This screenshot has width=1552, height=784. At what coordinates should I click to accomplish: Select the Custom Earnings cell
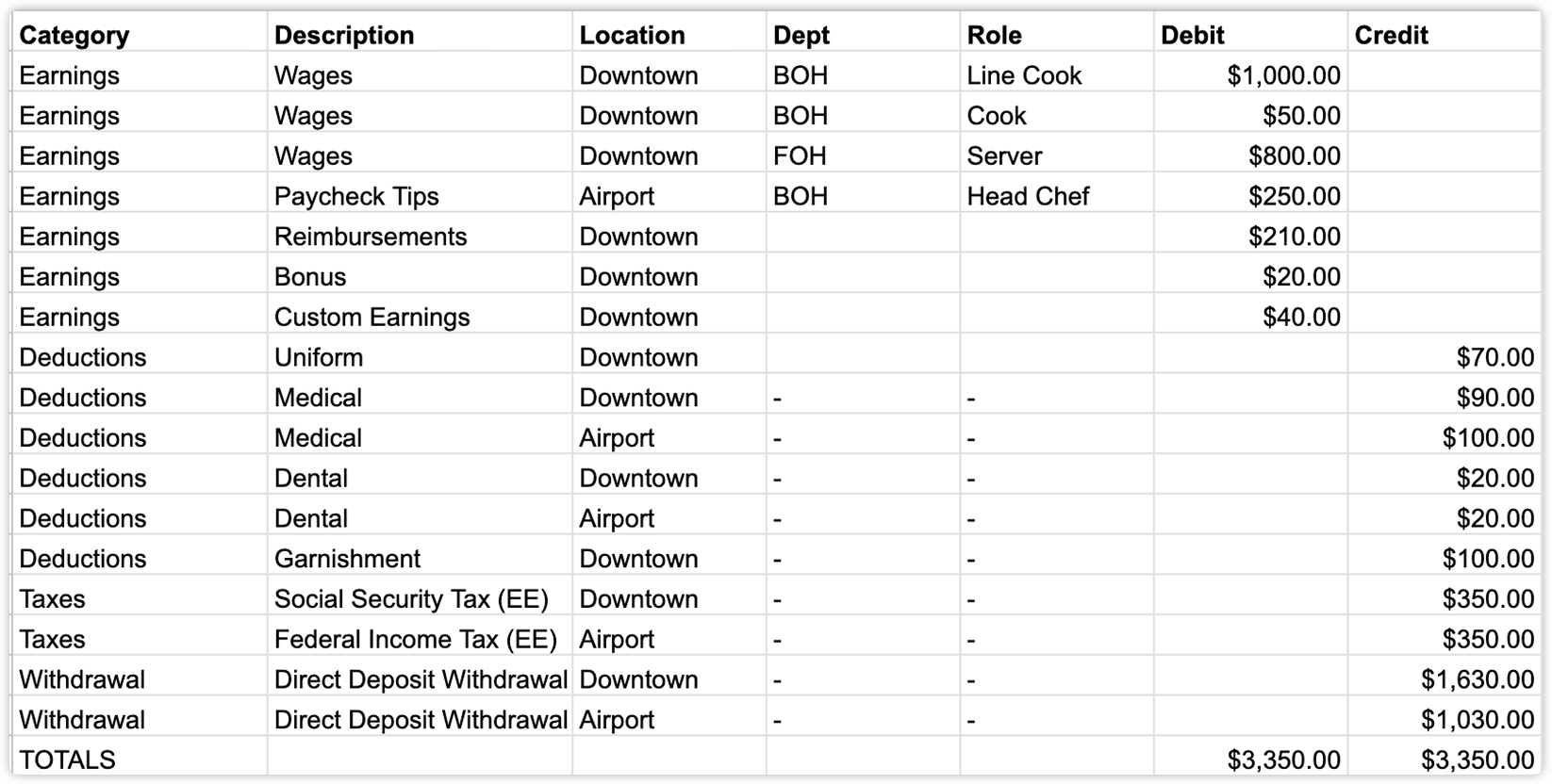click(x=371, y=317)
